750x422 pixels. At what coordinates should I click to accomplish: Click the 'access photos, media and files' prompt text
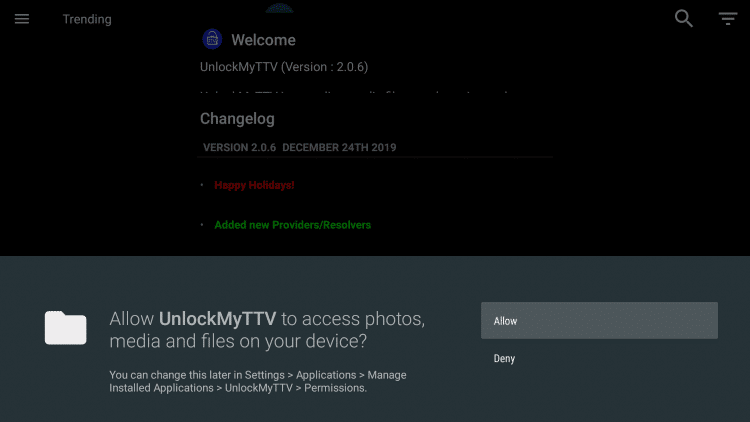click(x=267, y=330)
